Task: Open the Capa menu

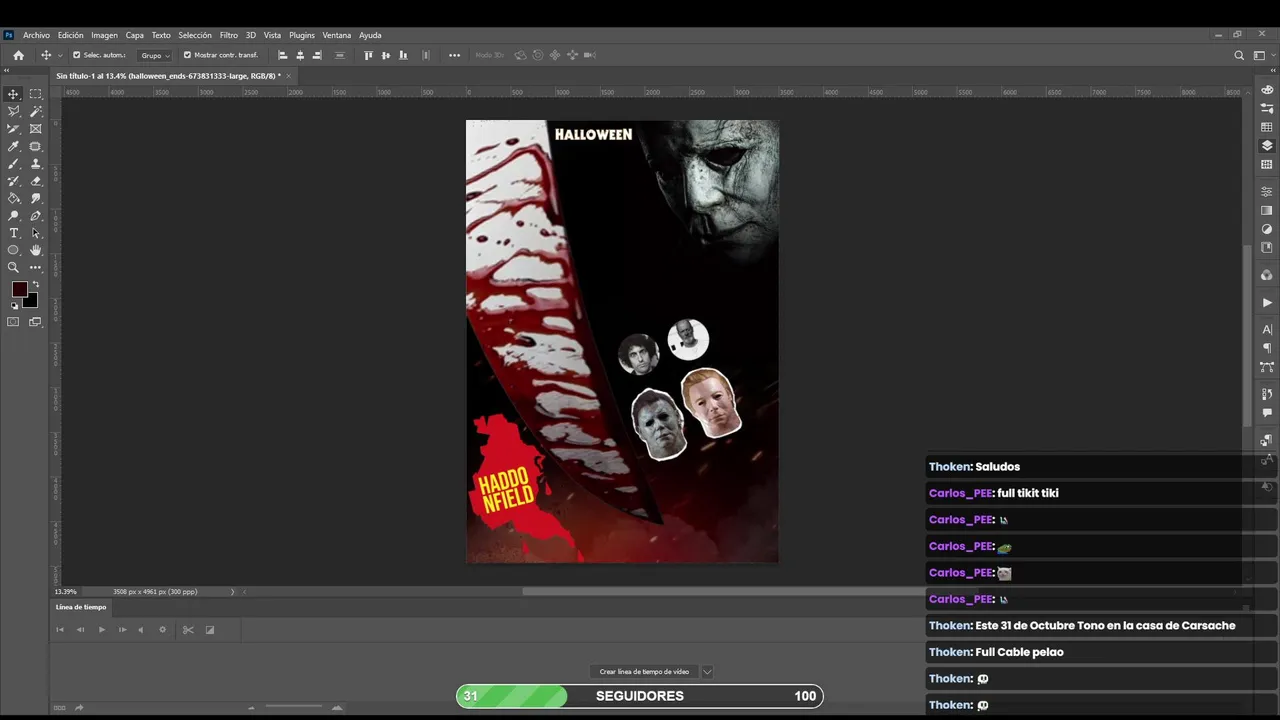Action: (135, 35)
